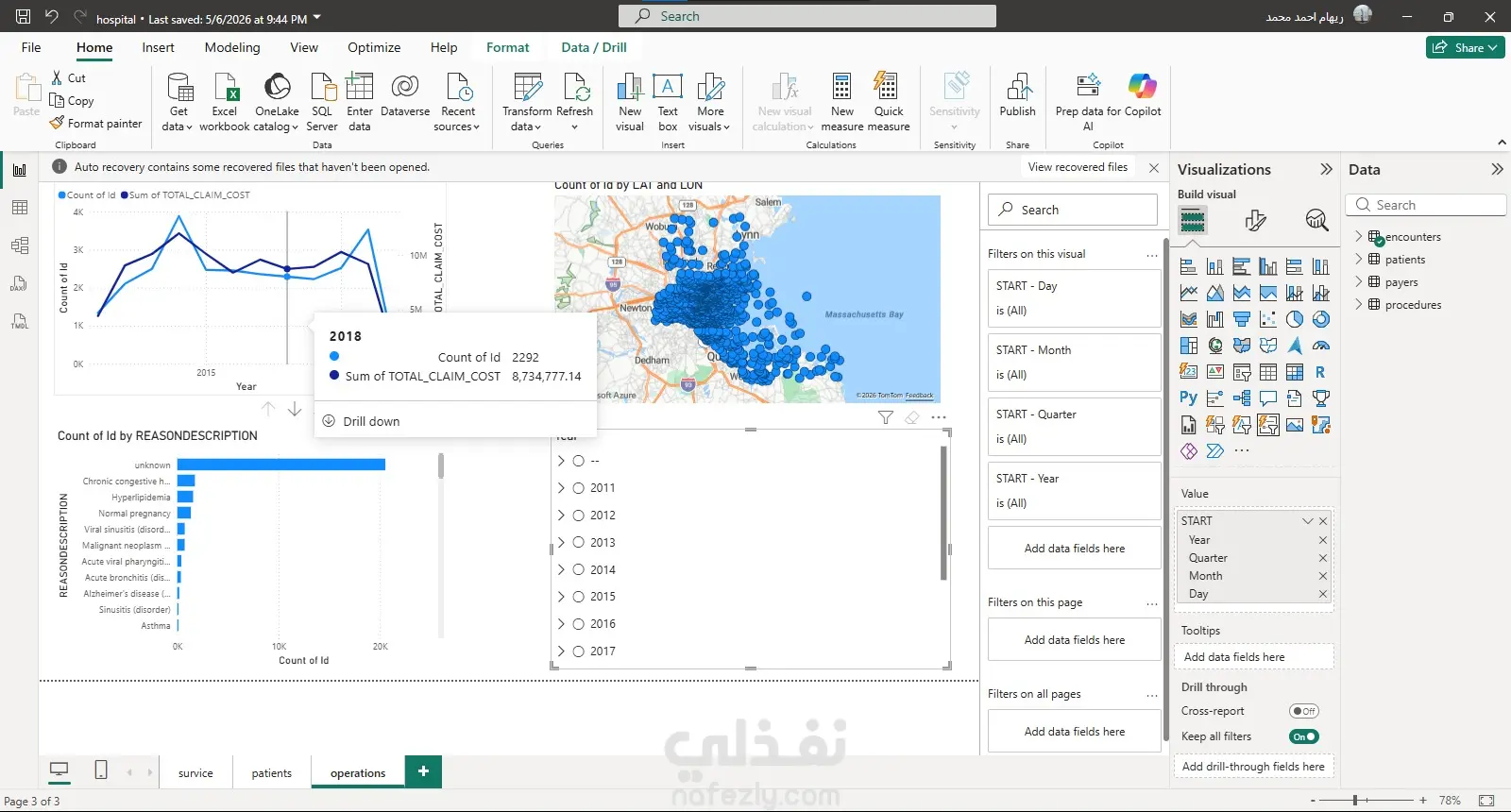Dismiss the auto recovery notification
Screen dimensions: 1511x812
pyautogui.click(x=1154, y=167)
